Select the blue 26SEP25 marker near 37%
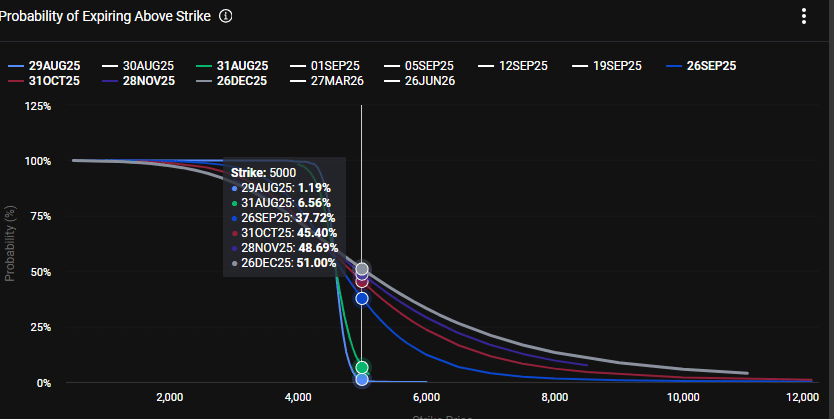 pyautogui.click(x=362, y=298)
